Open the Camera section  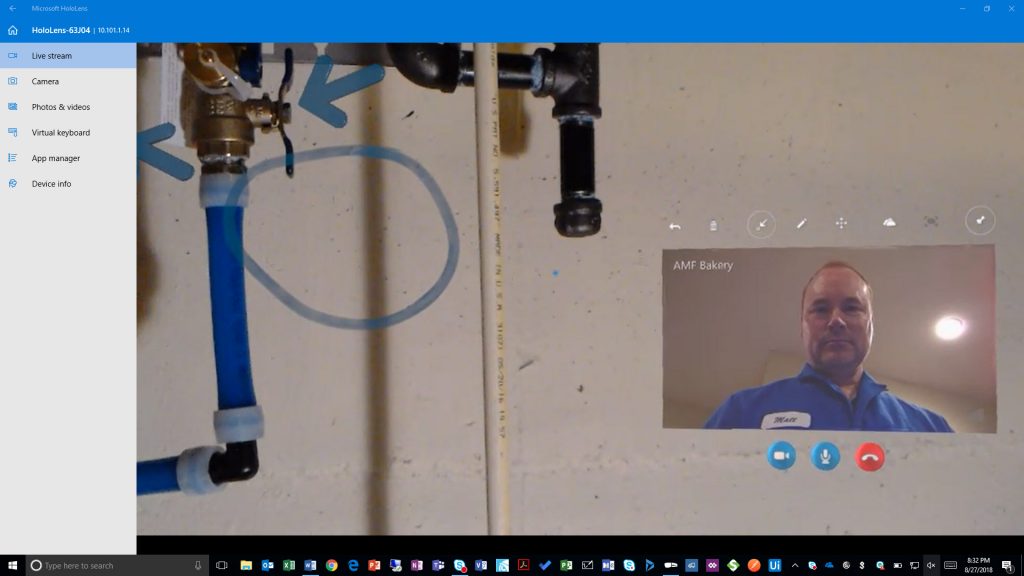pyautogui.click(x=45, y=81)
